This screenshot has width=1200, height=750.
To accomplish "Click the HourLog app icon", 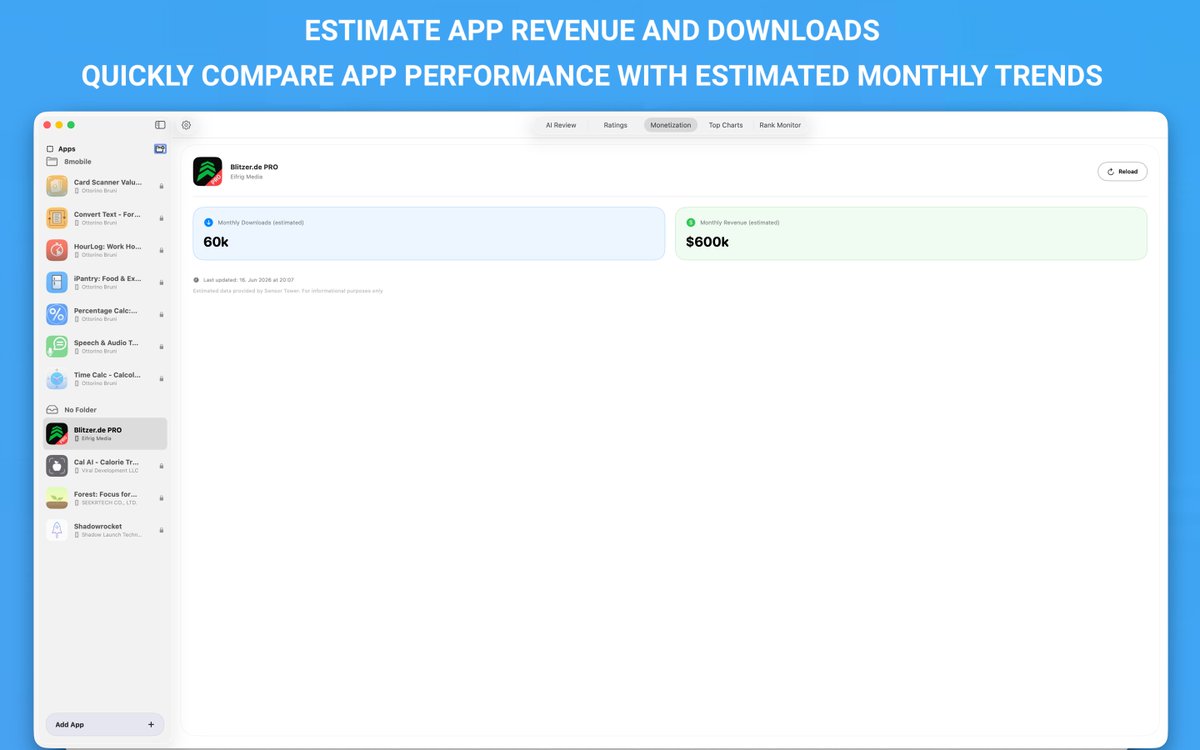I will point(57,250).
